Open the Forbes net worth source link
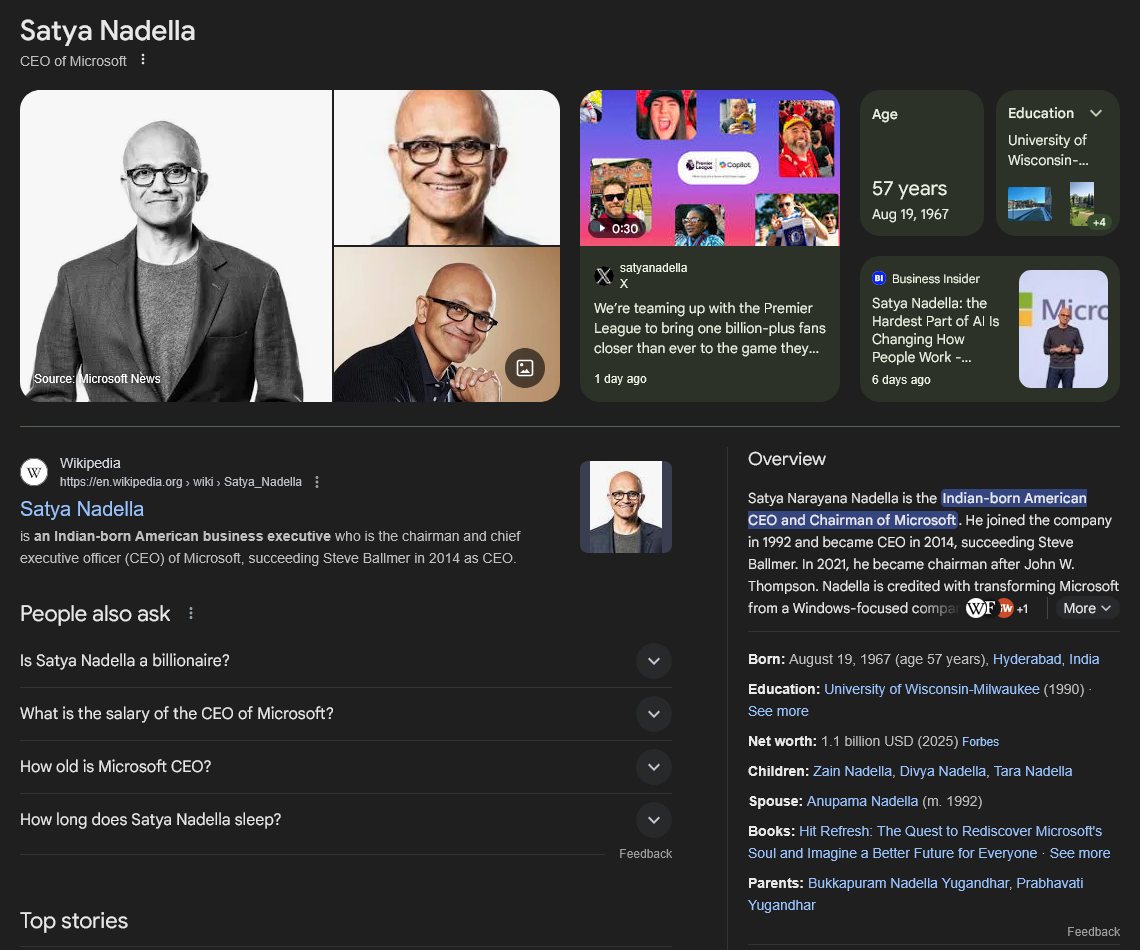Screen dimensions: 1140x950 coord(980,741)
